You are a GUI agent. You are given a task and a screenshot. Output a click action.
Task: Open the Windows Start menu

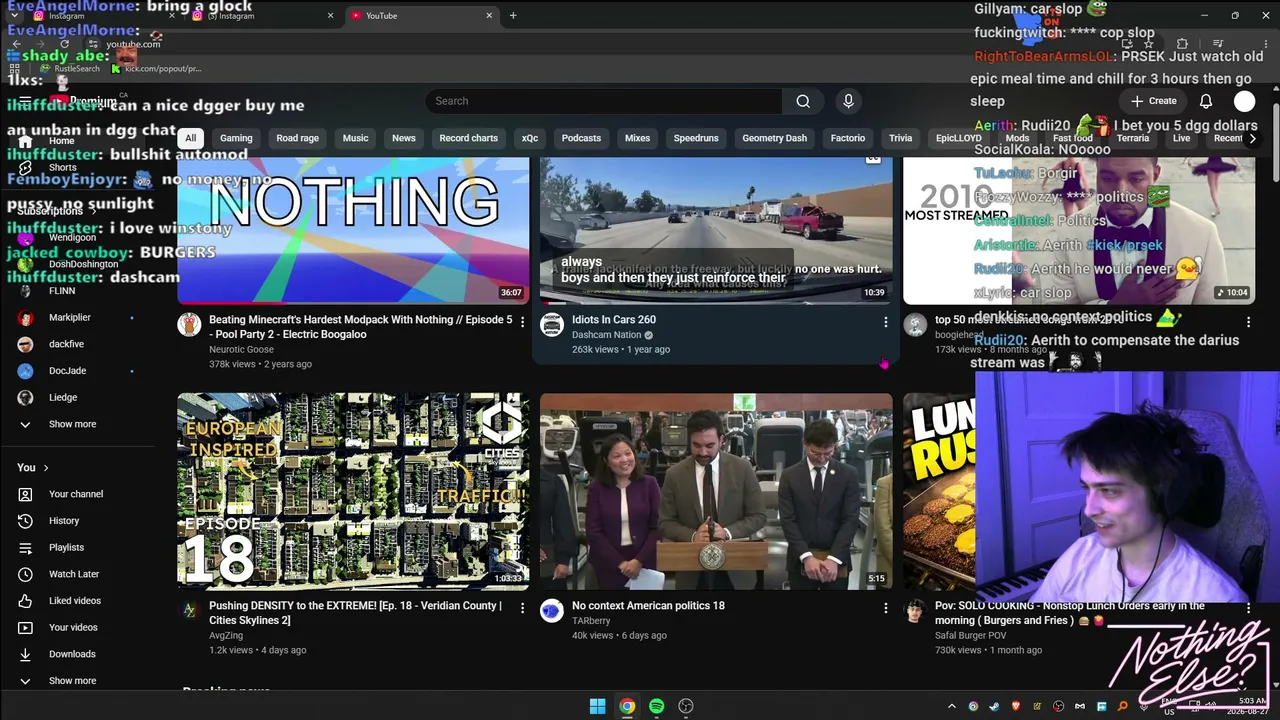pos(597,706)
